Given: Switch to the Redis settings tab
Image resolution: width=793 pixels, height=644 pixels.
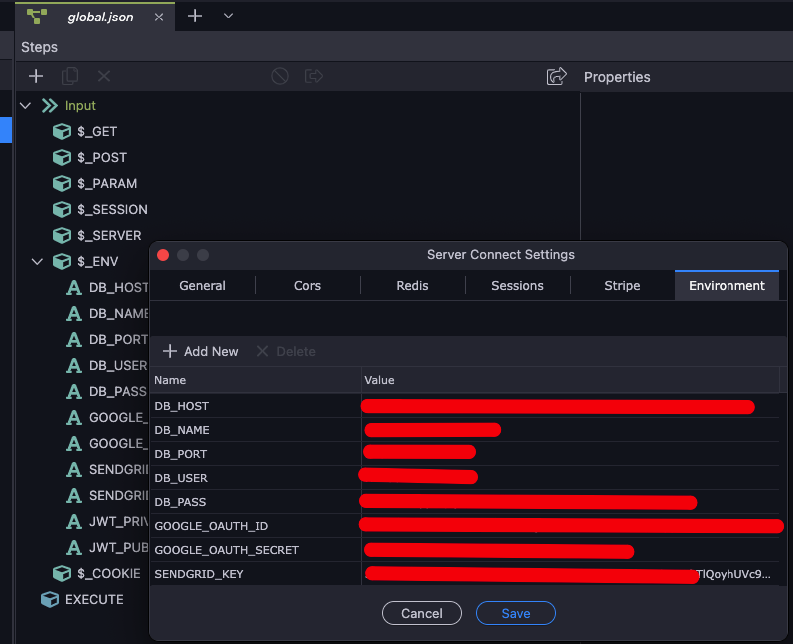Looking at the screenshot, I should 412,286.
